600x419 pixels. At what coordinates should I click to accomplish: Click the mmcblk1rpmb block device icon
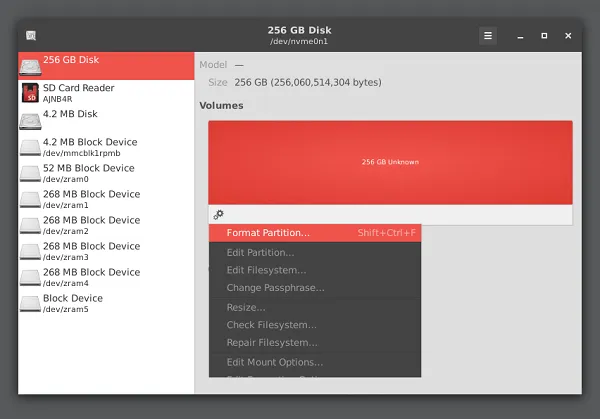click(31, 147)
